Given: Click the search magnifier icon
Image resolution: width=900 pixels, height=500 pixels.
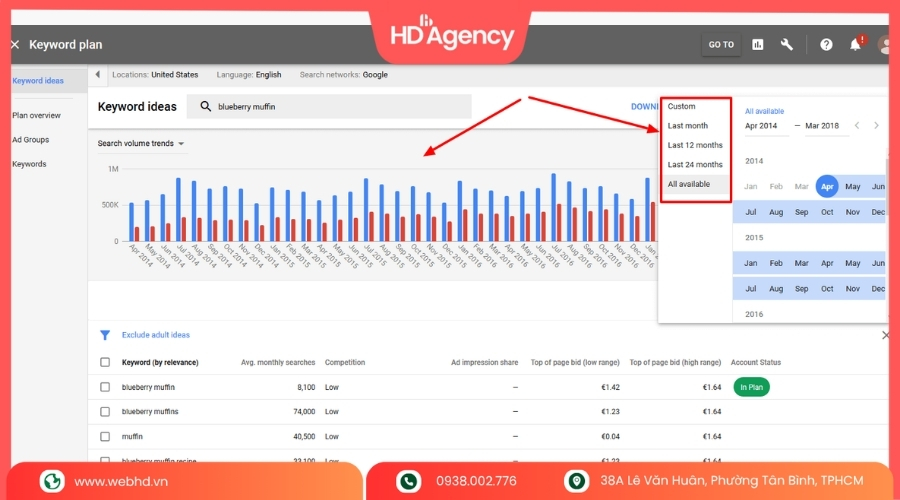Looking at the screenshot, I should coord(205,107).
